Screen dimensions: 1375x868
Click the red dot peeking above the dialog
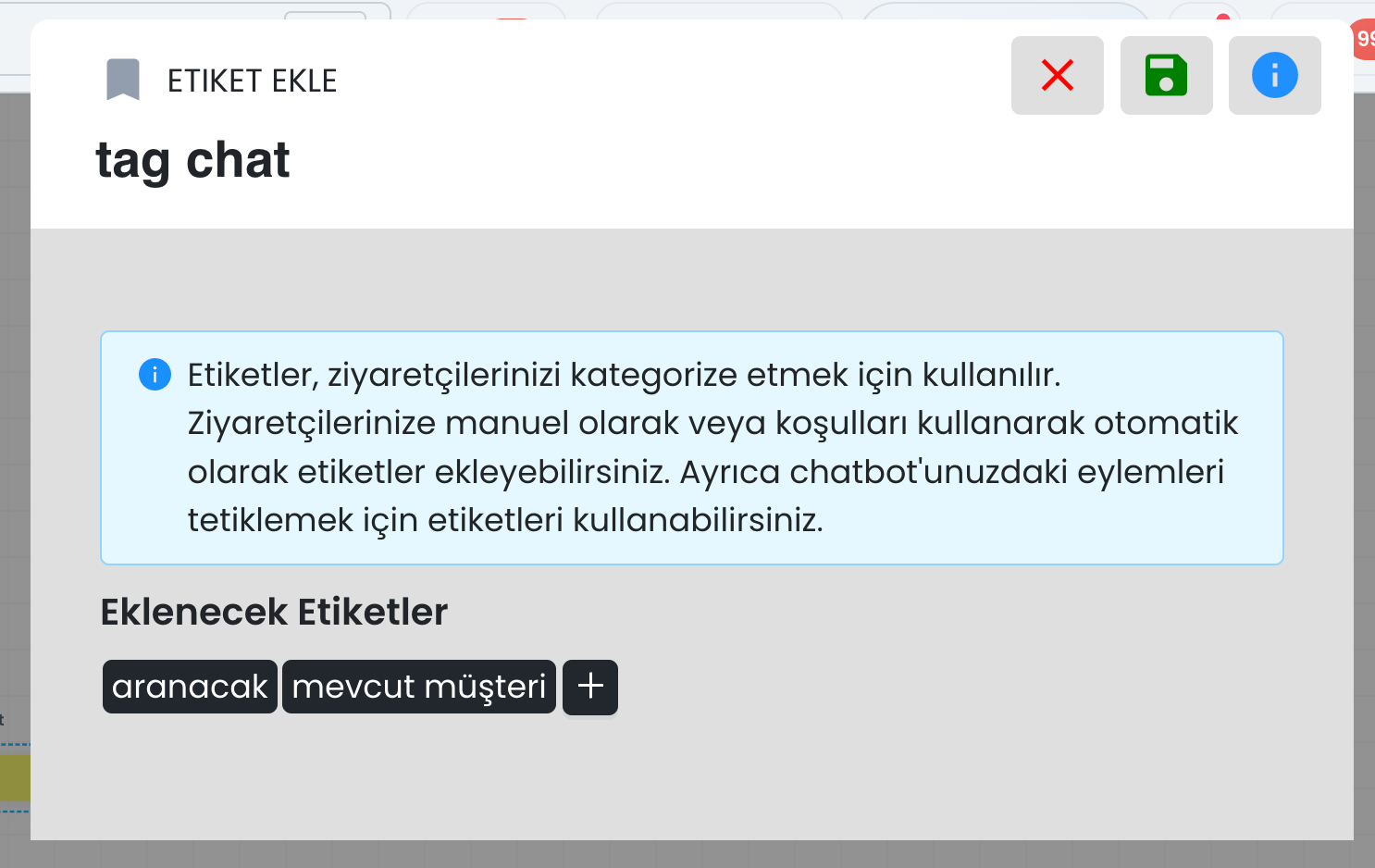click(1223, 17)
